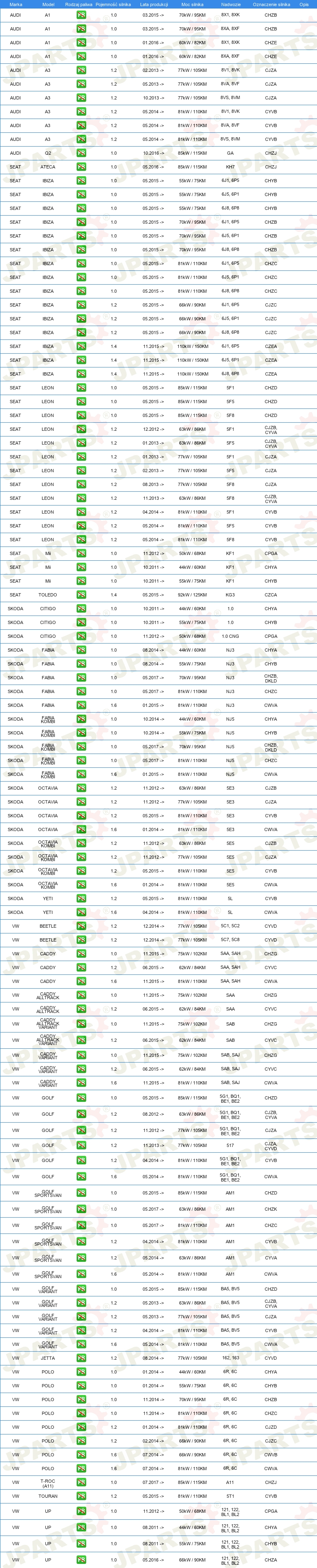317x1568 pixels.
Task: Click the Moc silnika column header
Action: tap(193, 4)
